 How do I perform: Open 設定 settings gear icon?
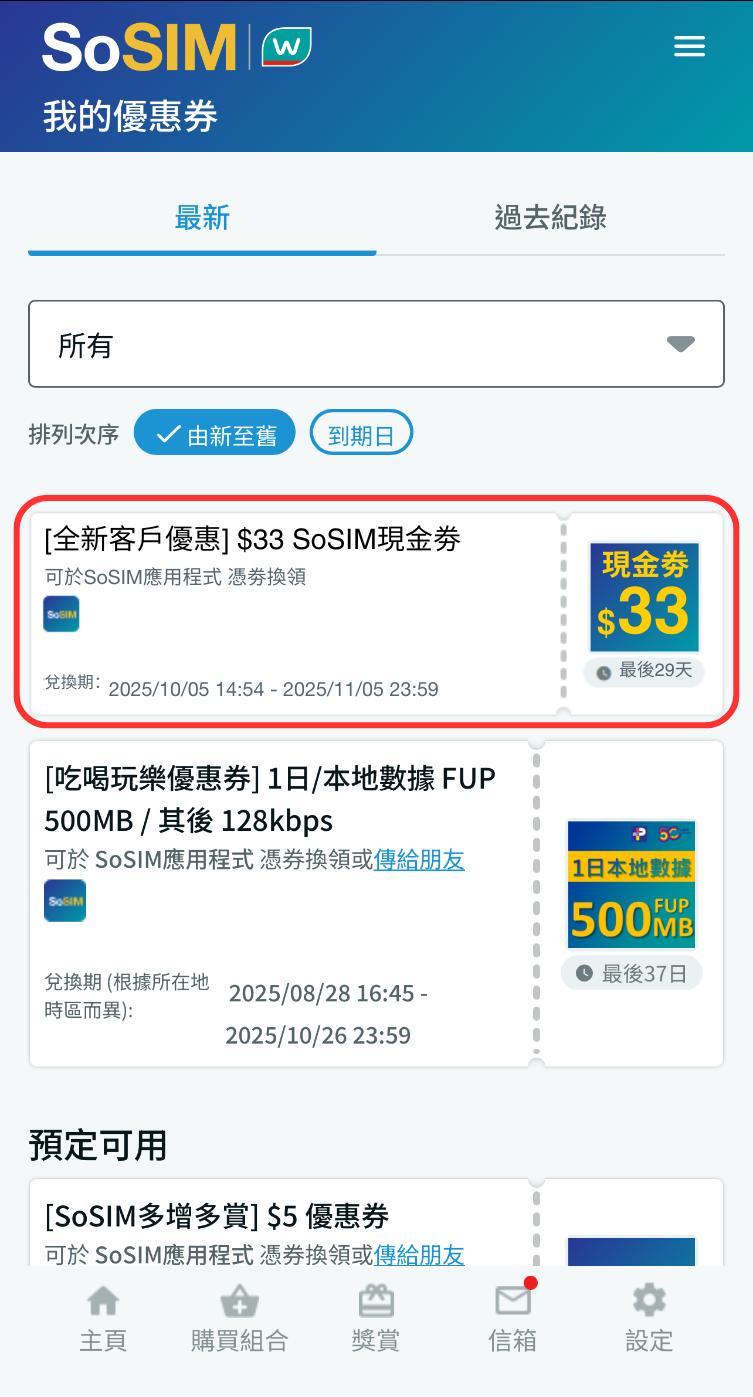tap(649, 1300)
